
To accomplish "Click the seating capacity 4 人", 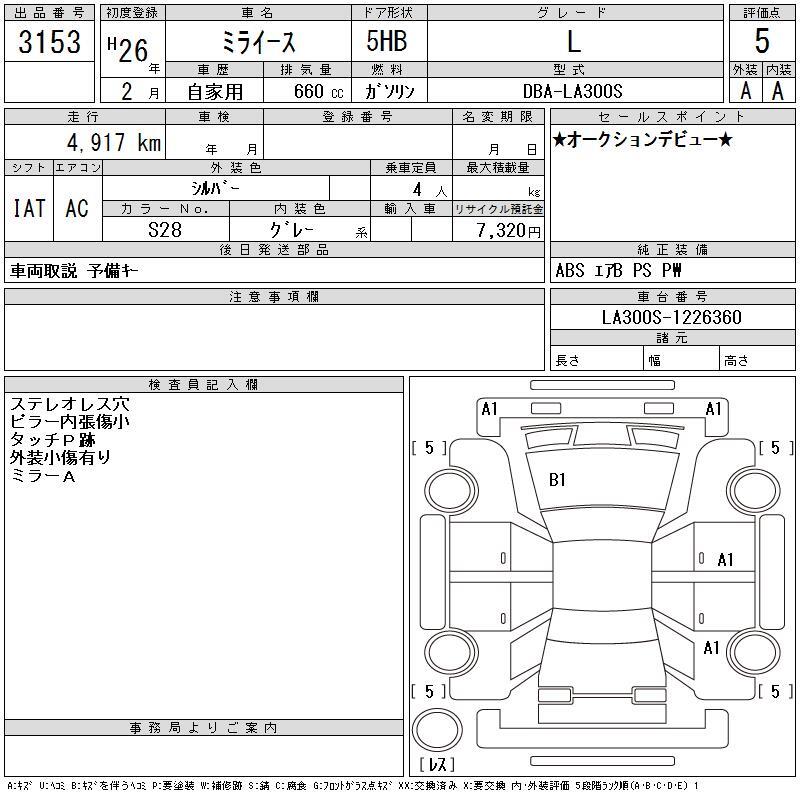I will [x=429, y=190].
